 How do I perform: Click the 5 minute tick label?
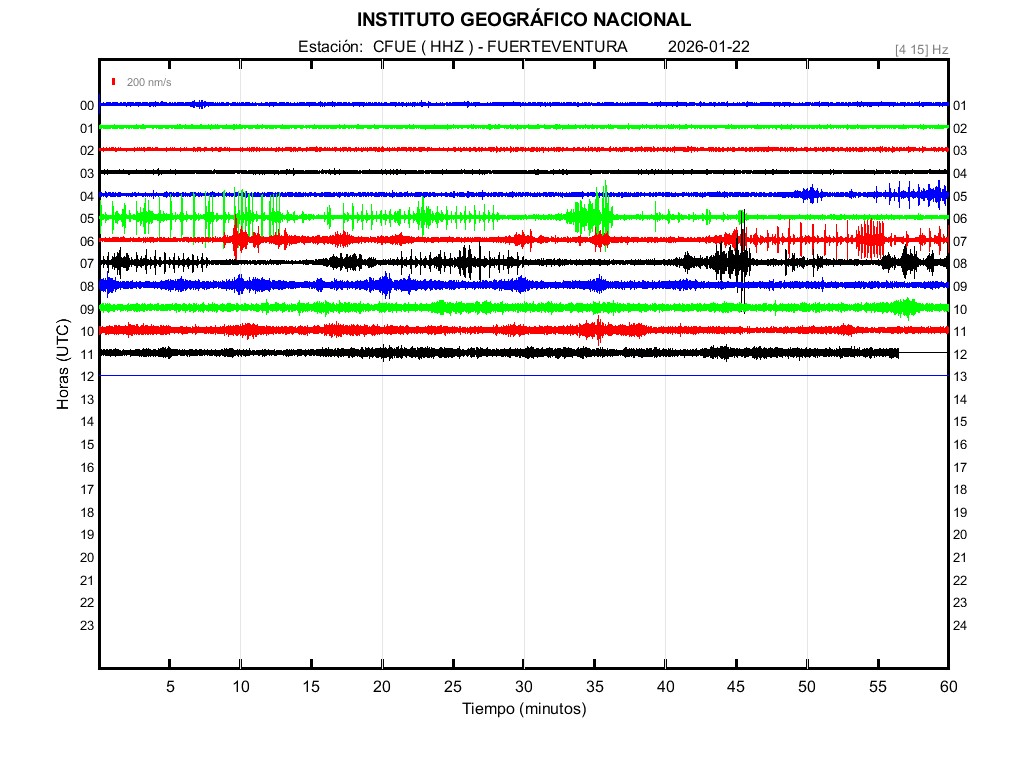(x=170, y=687)
